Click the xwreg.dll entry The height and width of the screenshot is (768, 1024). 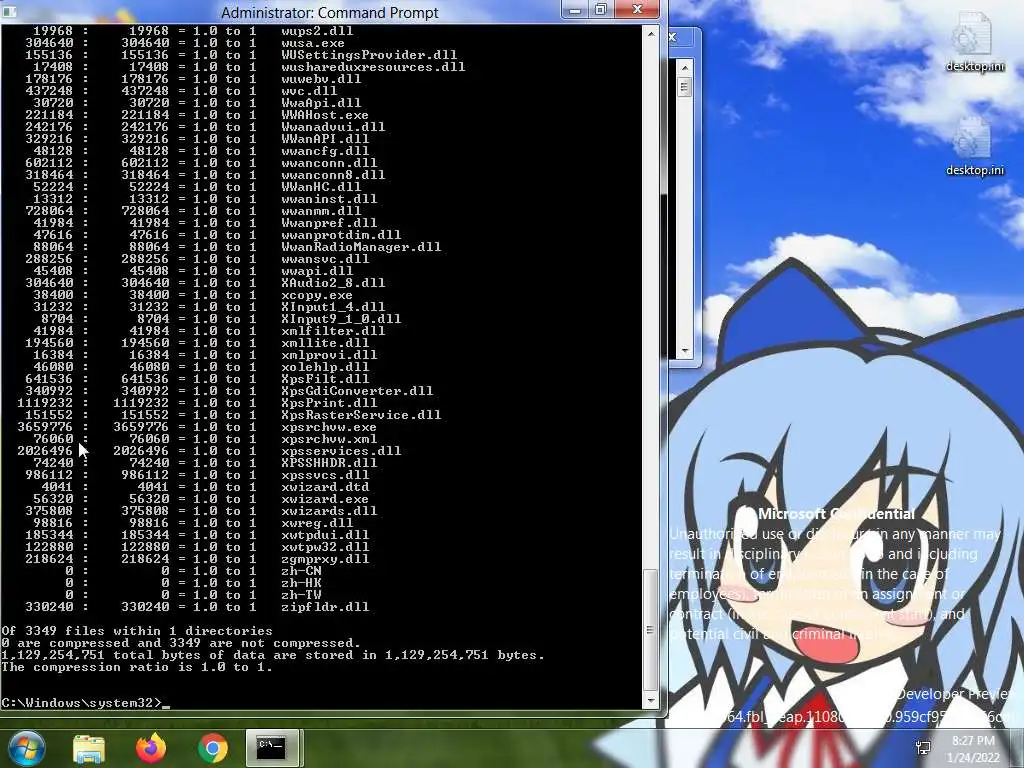pos(317,522)
